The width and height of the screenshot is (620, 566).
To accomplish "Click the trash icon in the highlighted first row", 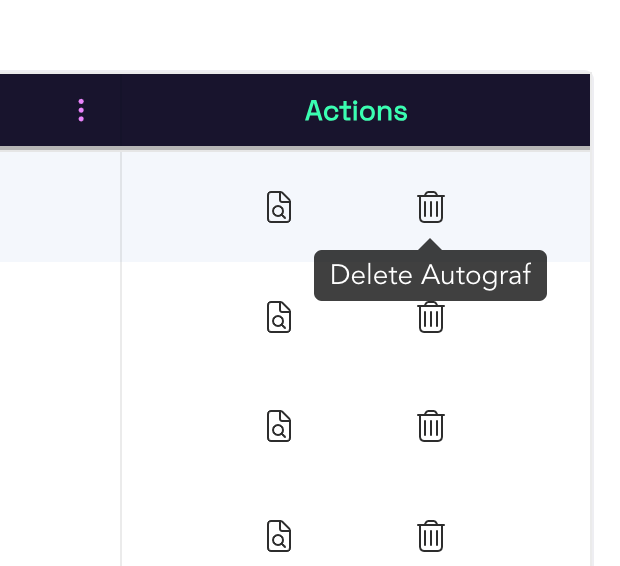I will click(x=431, y=207).
